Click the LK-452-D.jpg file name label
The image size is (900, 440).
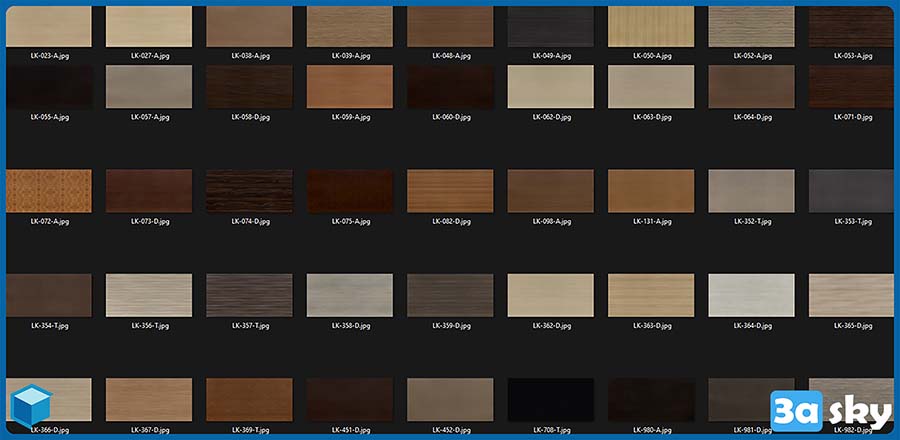[451, 430]
